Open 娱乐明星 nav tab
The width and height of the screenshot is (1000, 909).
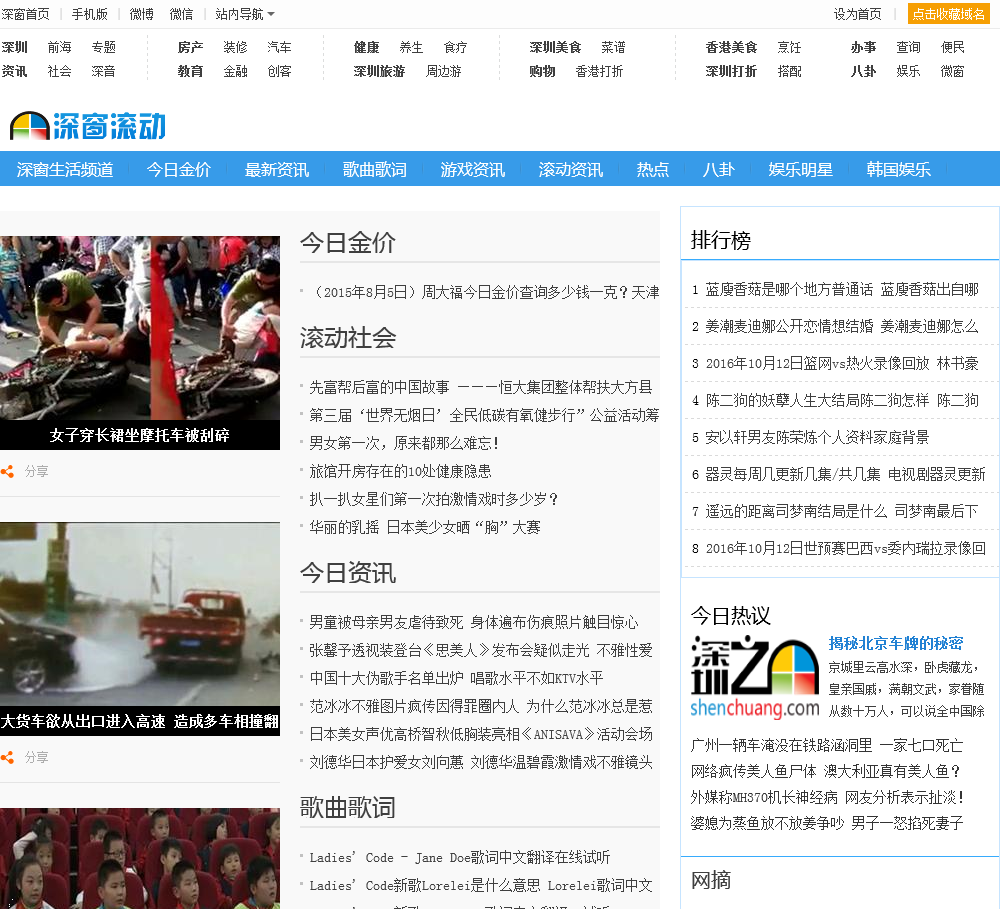click(x=800, y=169)
